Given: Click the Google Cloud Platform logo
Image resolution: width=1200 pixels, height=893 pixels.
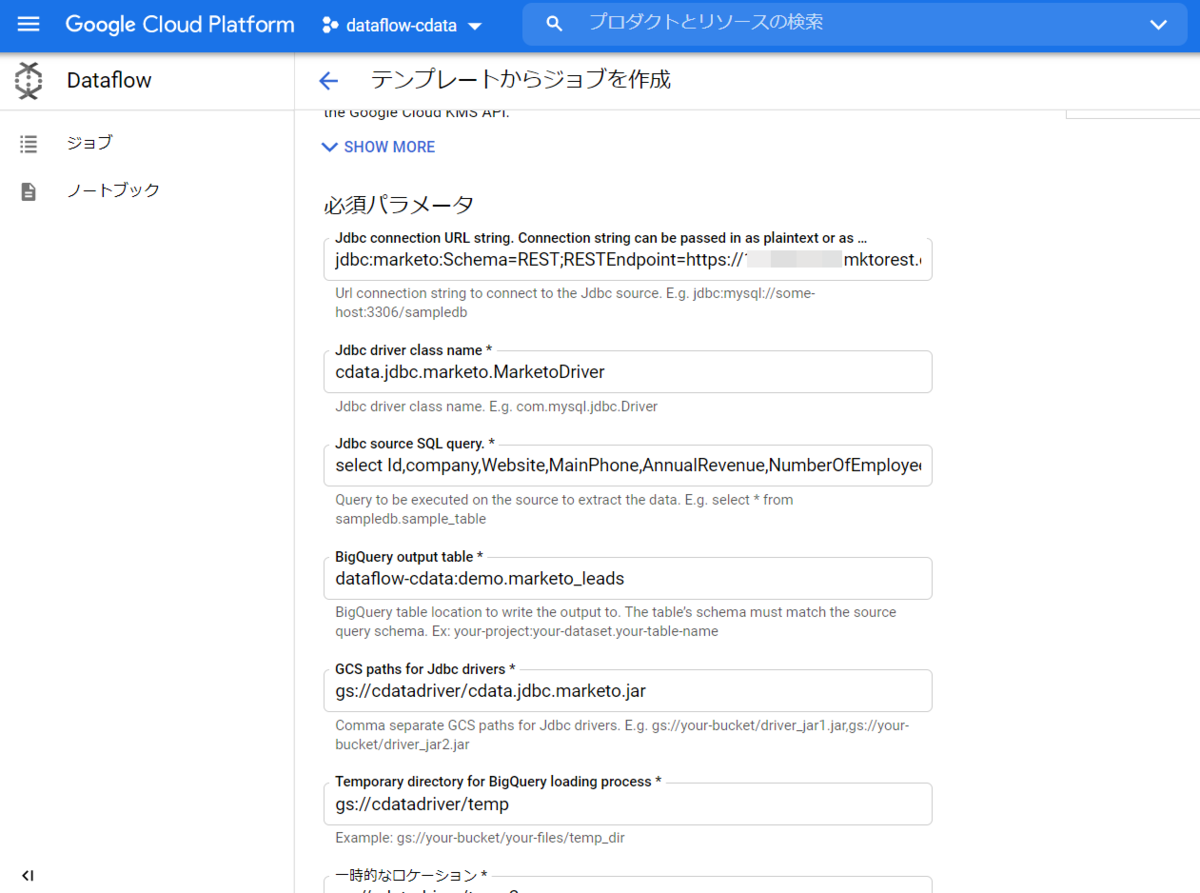Looking at the screenshot, I should tap(180, 24).
